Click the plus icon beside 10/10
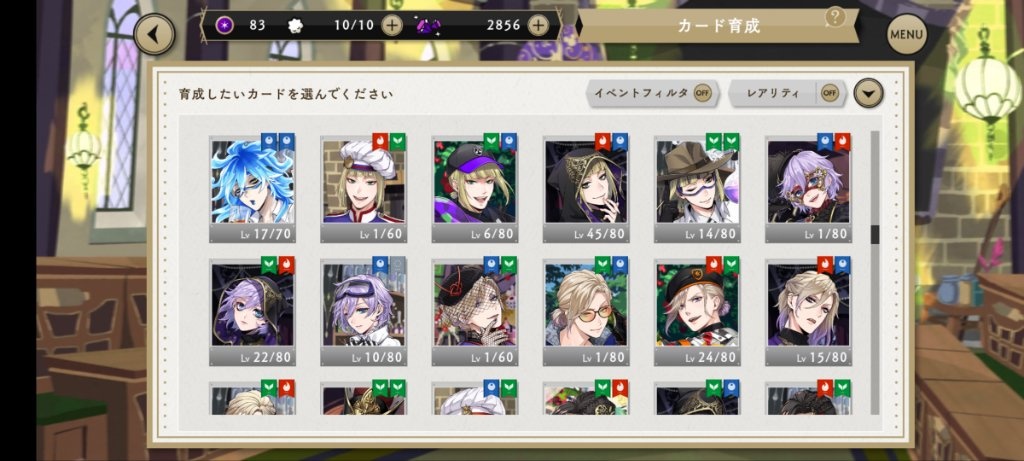 (392, 25)
